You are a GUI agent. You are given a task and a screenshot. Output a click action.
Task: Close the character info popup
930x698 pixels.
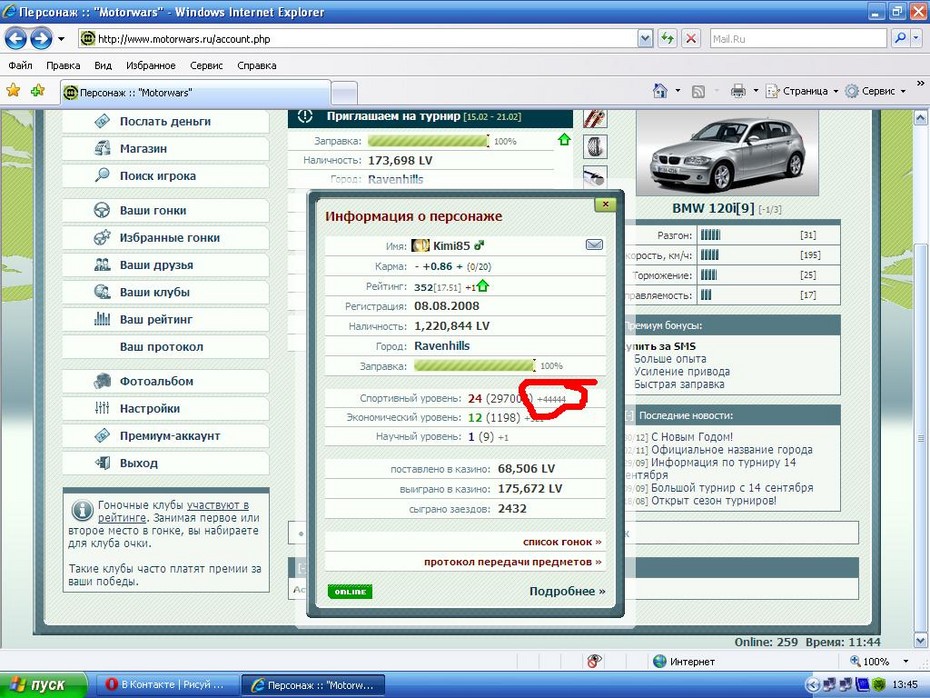coord(605,204)
